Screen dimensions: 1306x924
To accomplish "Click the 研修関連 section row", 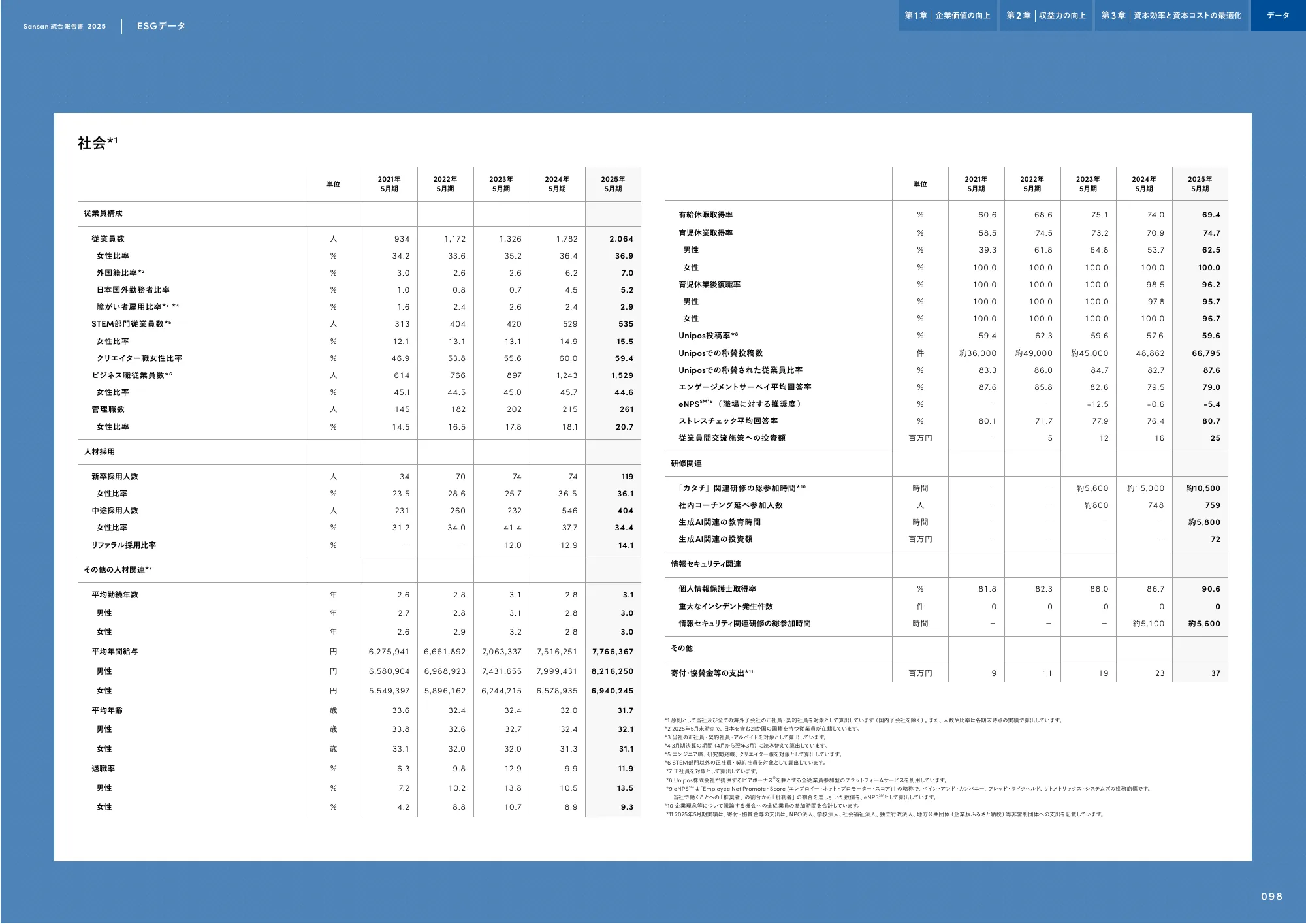I will [x=686, y=464].
